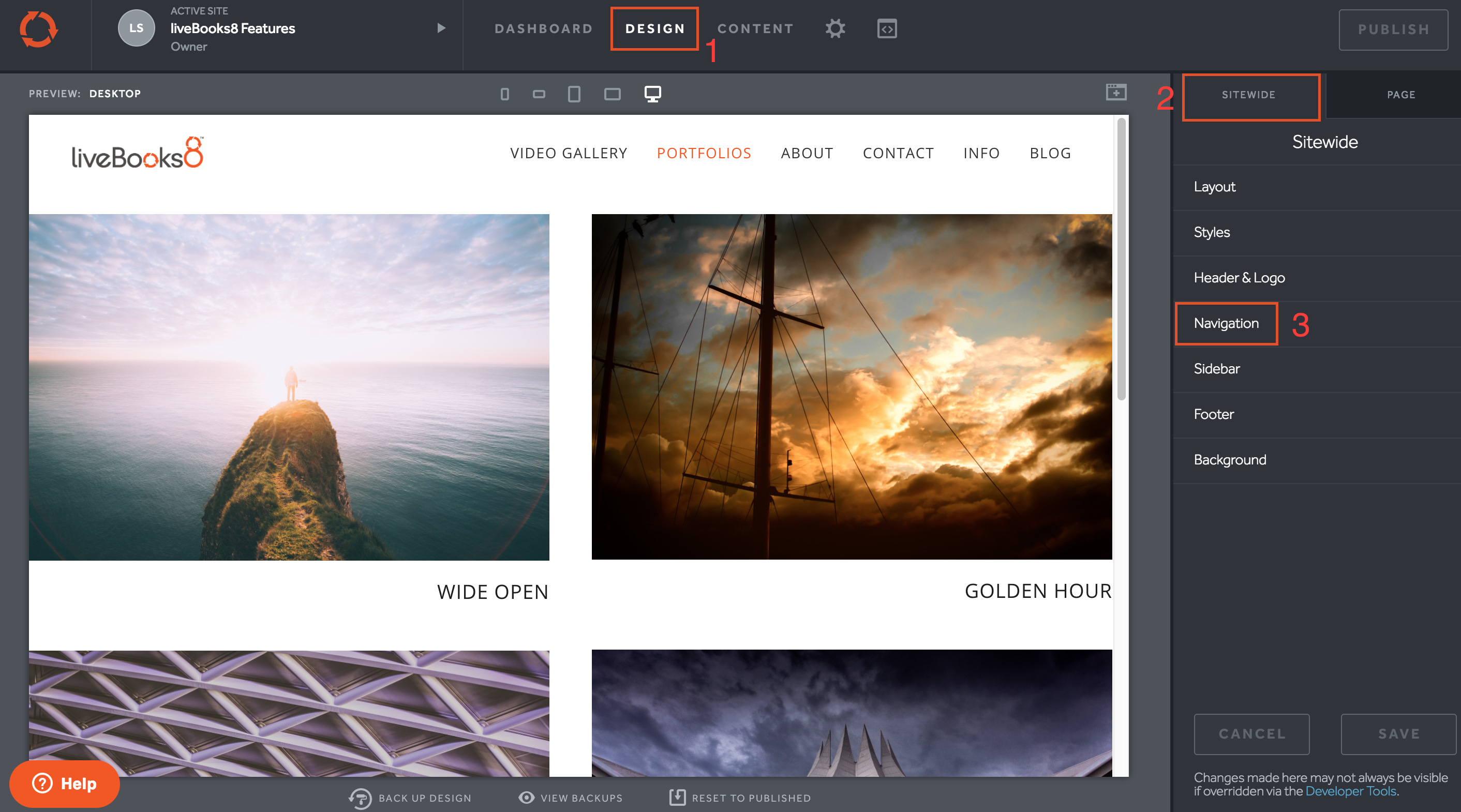The height and width of the screenshot is (812, 1461).
Task: Switch to the Page tab
Action: 1400,95
